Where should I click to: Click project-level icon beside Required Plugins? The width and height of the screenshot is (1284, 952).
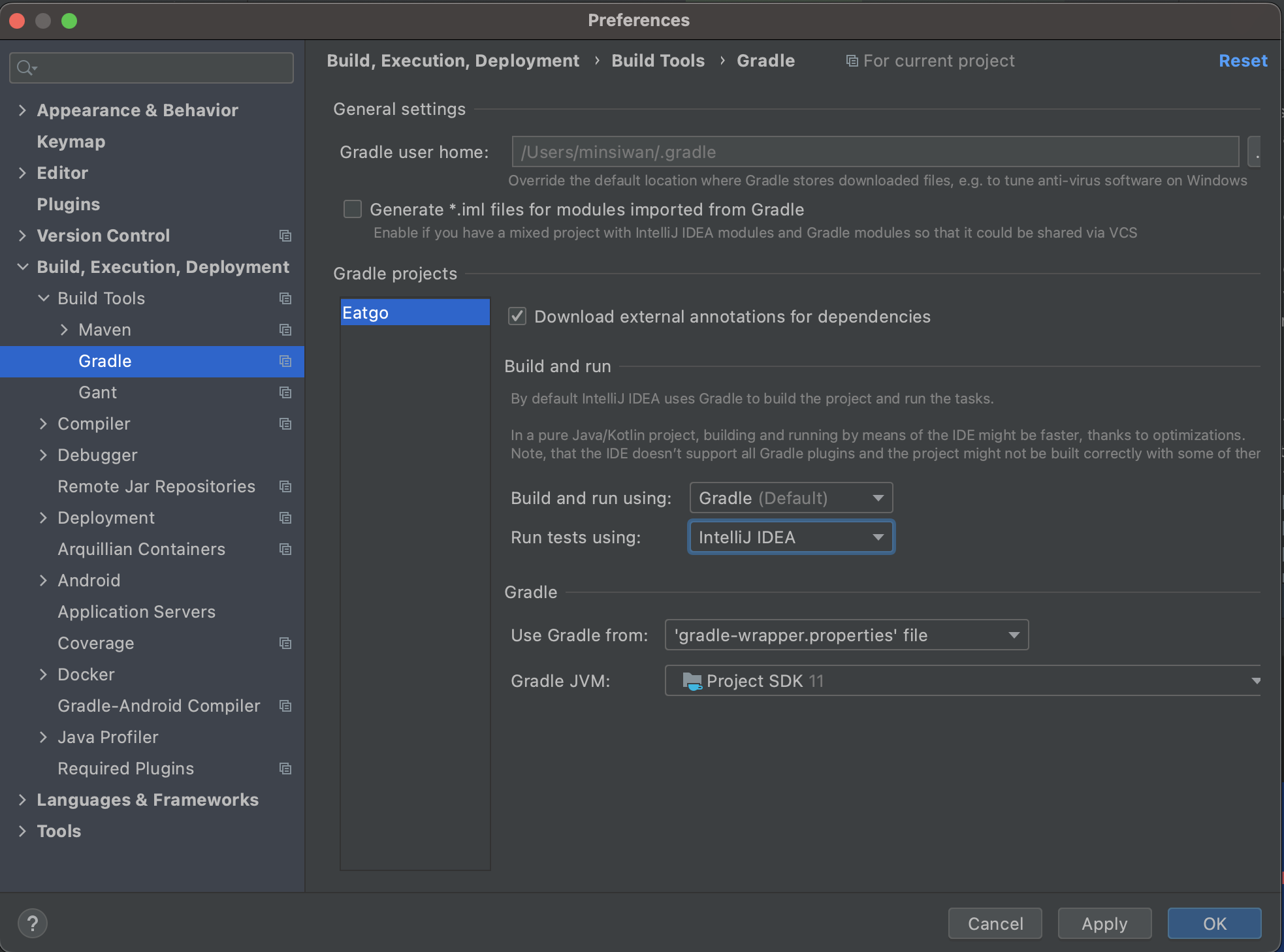[x=285, y=769]
